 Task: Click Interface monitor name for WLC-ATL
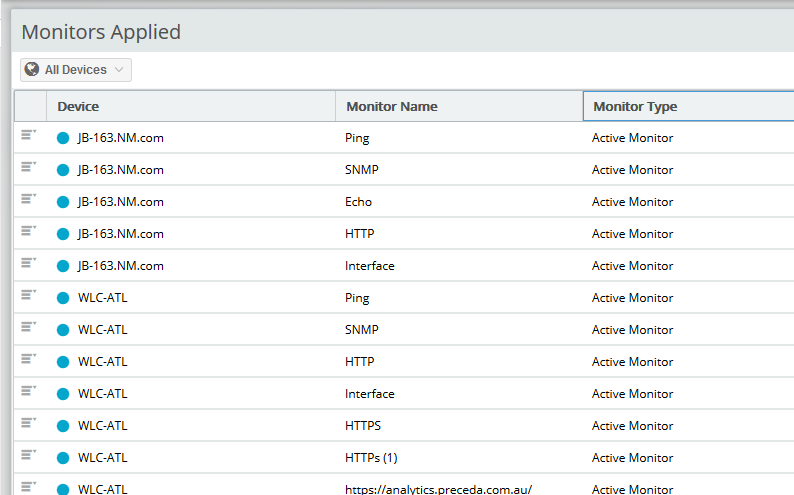point(370,394)
